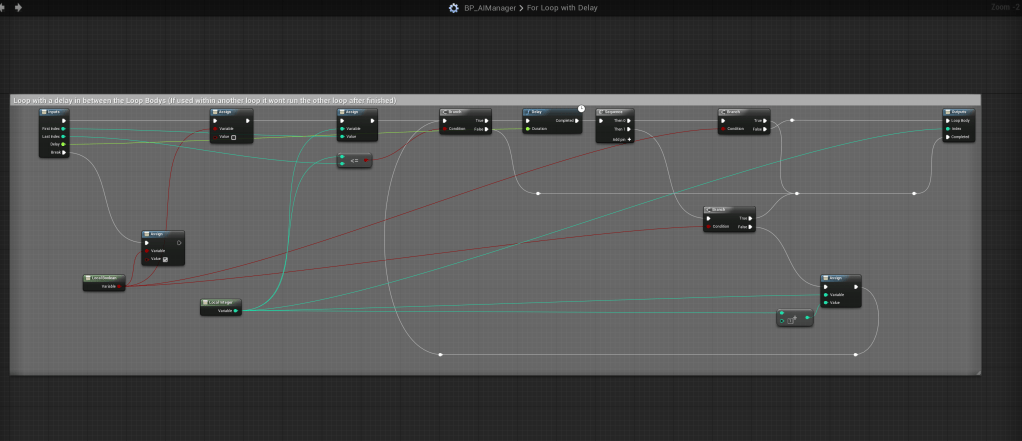1022x441 pixels.
Task: Click the forward navigation arrow
Action: coord(19,7)
